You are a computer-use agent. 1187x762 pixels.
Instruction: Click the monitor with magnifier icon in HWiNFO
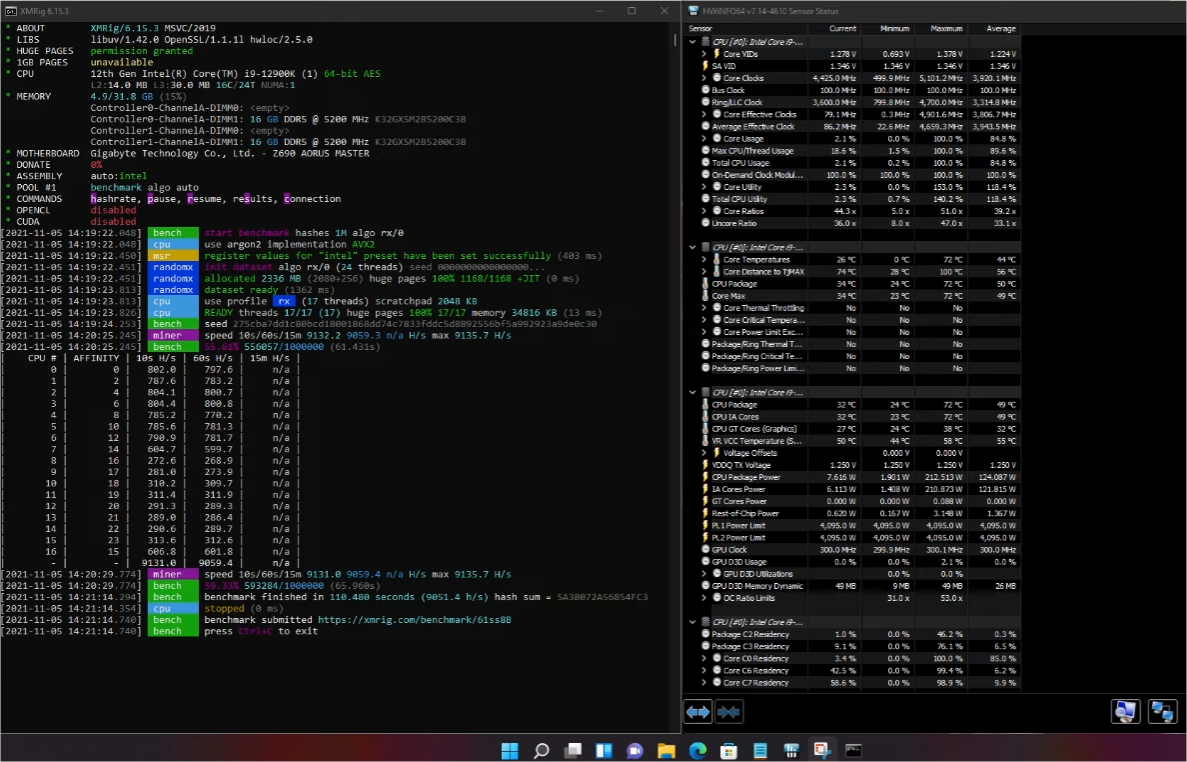pos(1126,712)
